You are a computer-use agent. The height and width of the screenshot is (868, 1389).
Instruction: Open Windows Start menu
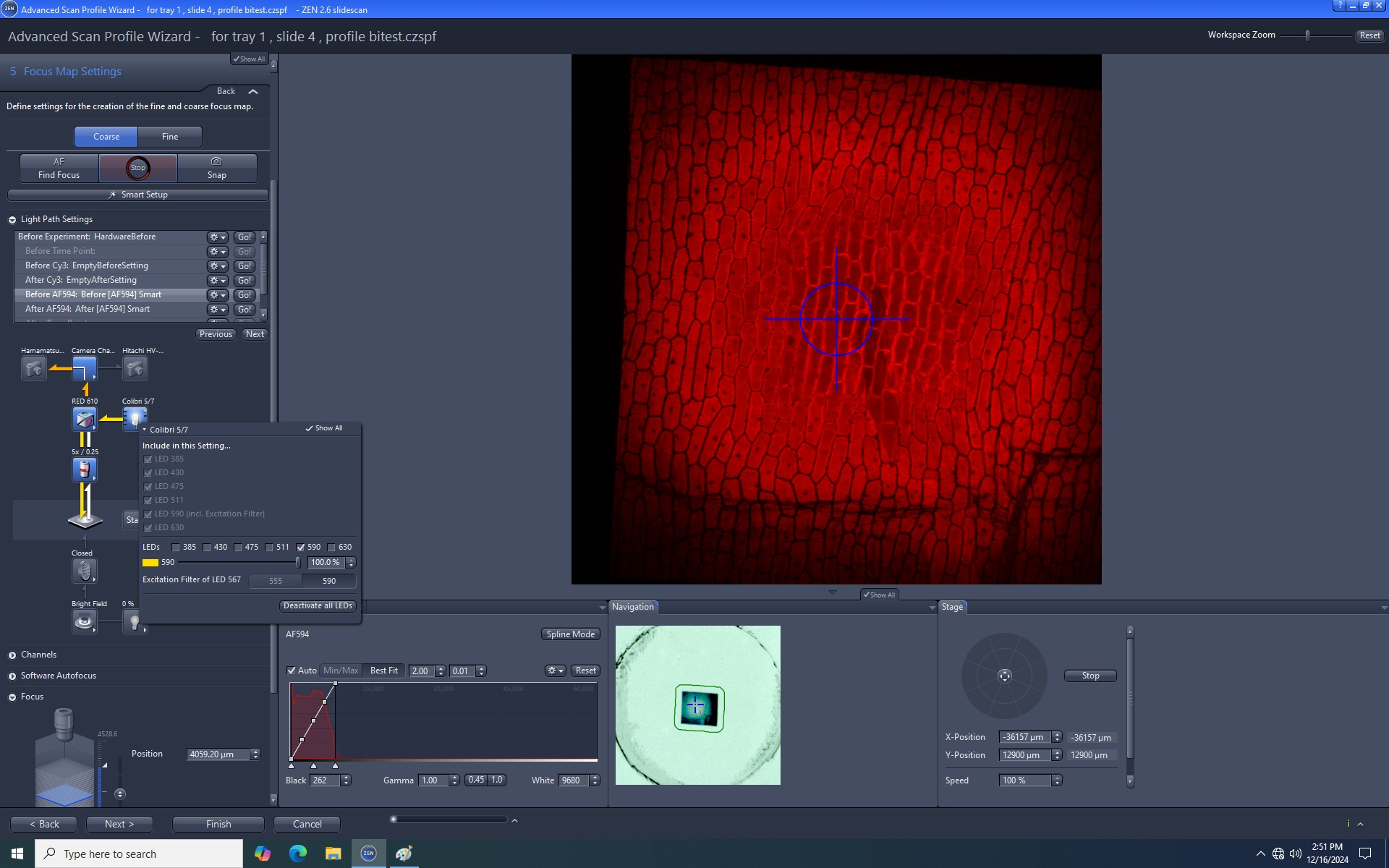pos(17,854)
